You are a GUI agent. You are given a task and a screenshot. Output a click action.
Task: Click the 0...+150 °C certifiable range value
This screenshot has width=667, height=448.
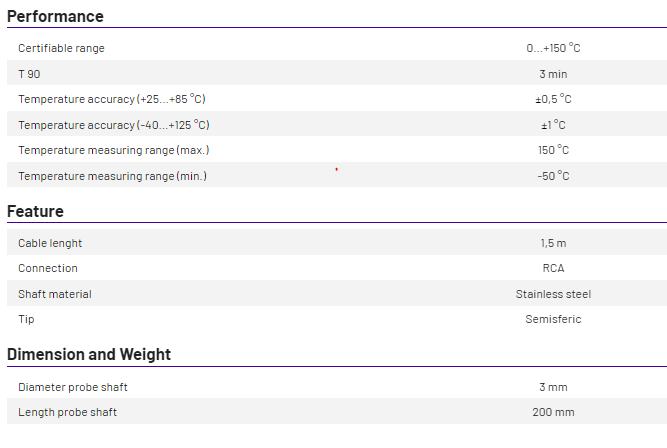553,48
